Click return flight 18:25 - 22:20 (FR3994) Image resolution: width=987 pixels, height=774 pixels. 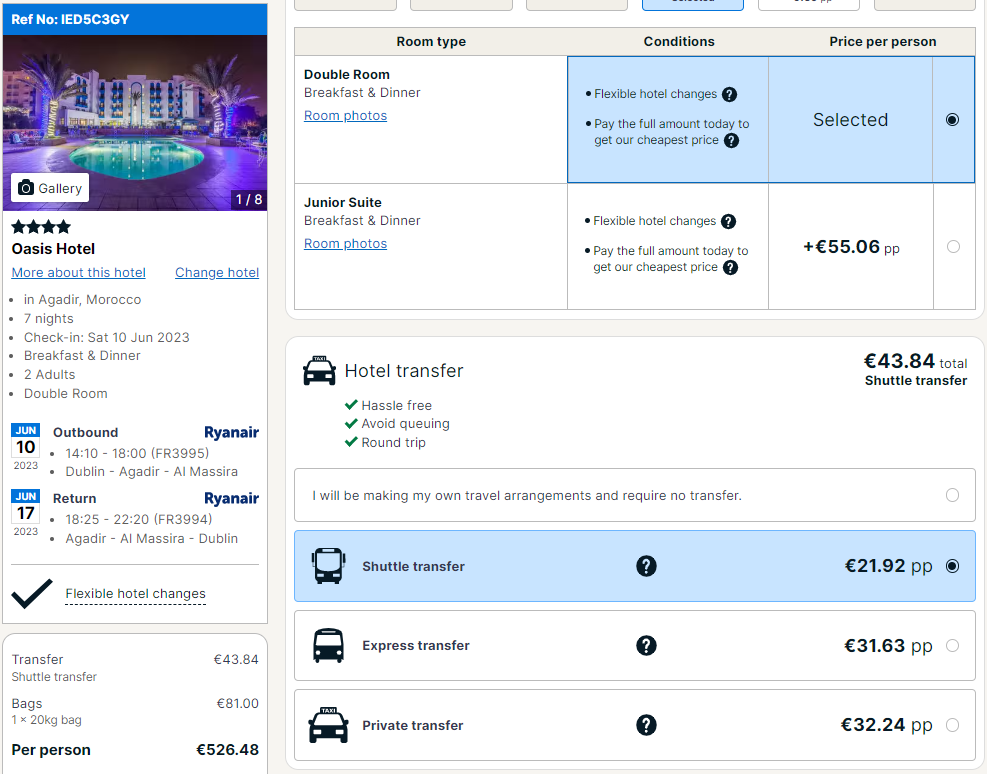coord(138,519)
